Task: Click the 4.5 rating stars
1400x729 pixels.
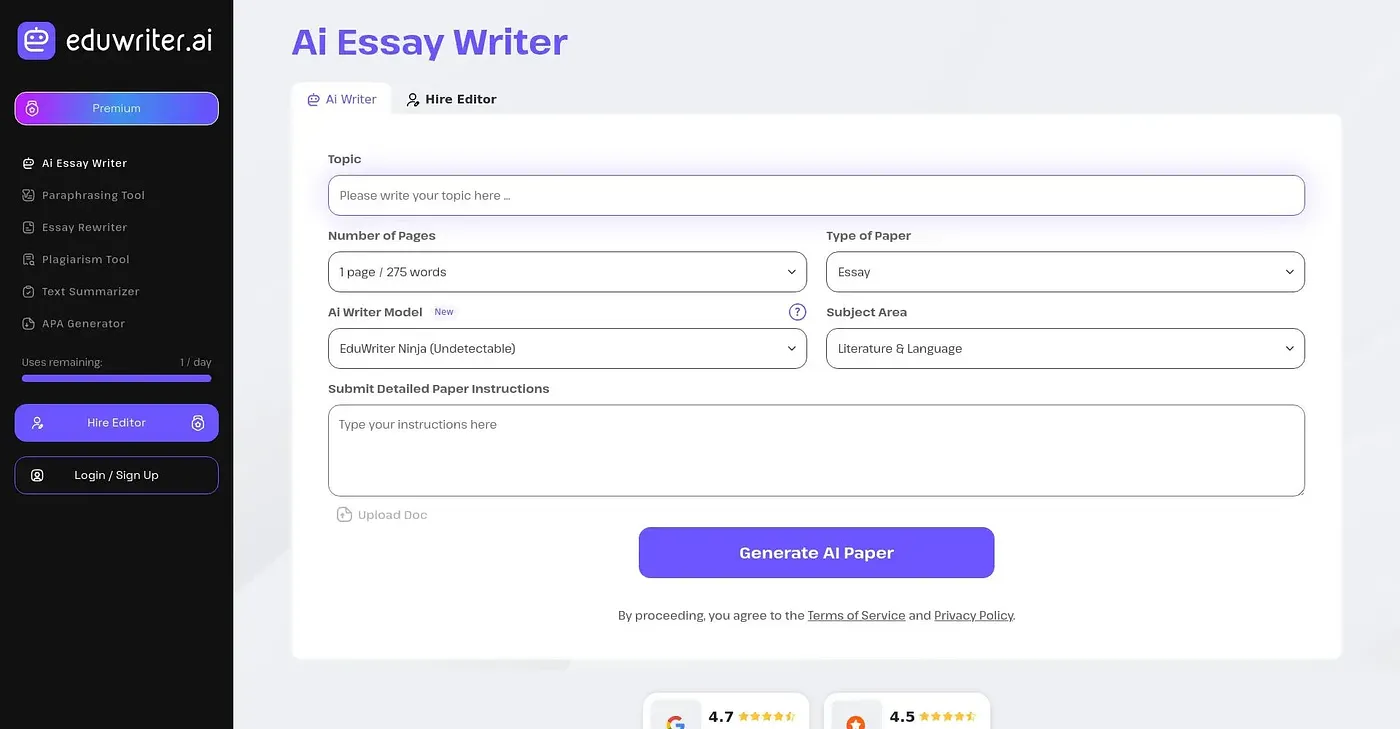Action: tap(948, 716)
